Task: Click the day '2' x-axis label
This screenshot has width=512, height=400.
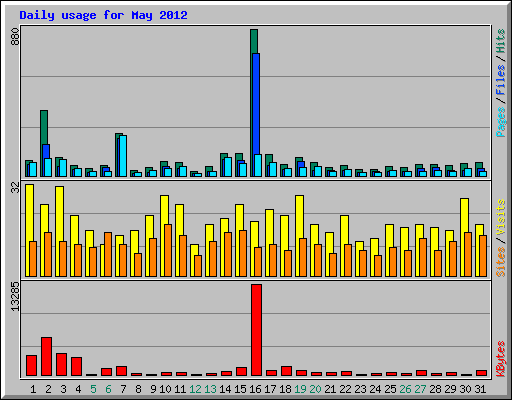Action: (48, 389)
